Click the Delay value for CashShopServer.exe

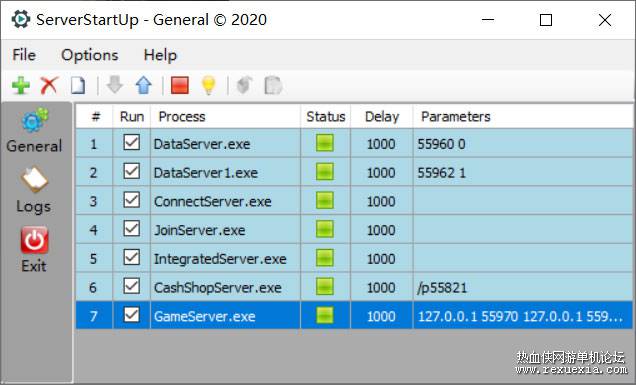(381, 288)
